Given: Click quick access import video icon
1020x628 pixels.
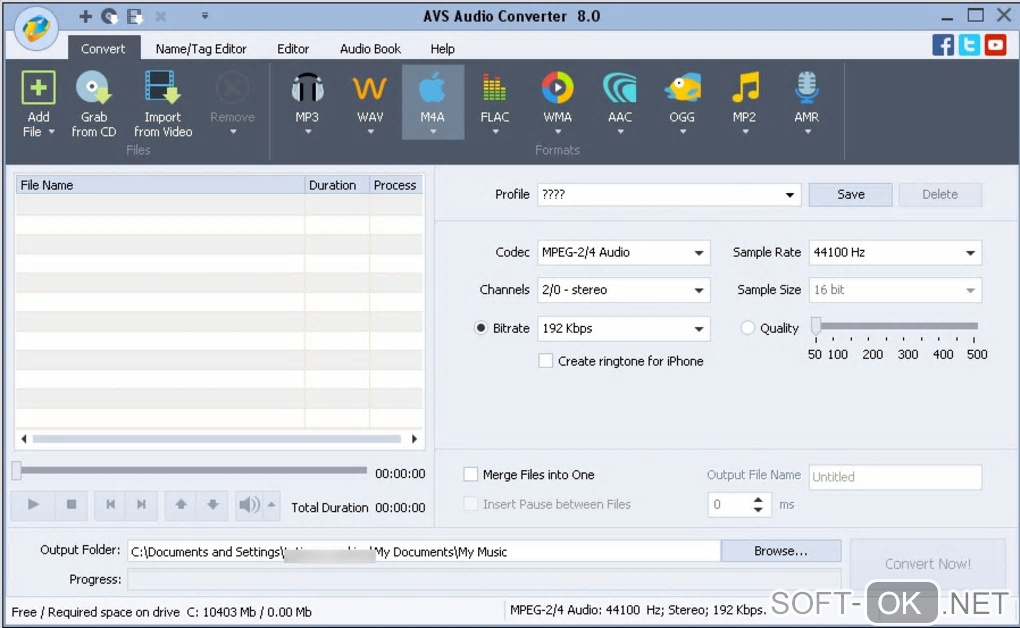Looking at the screenshot, I should pos(135,16).
